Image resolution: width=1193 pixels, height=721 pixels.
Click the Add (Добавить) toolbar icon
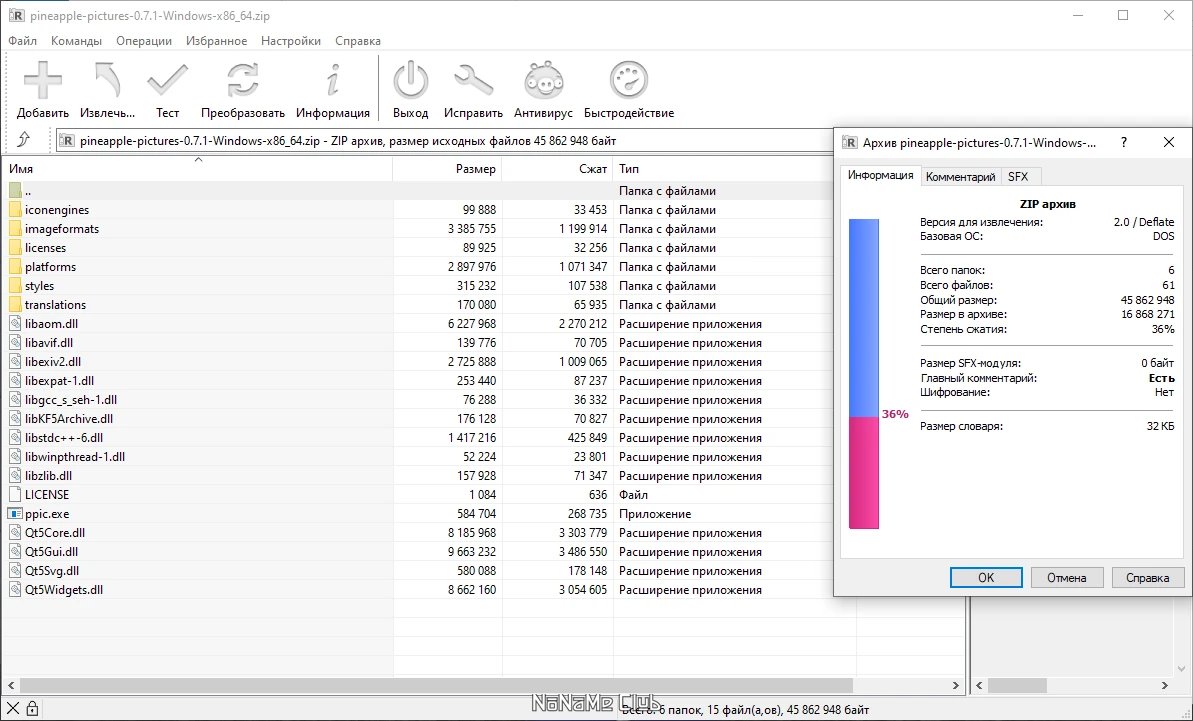42,80
